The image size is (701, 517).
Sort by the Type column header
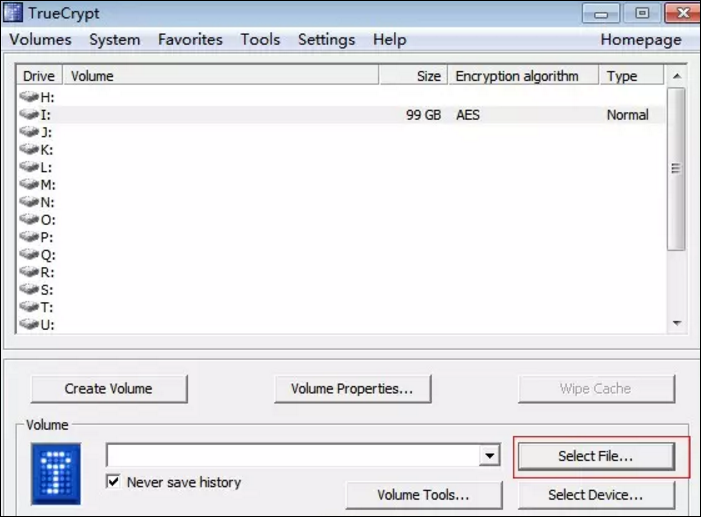coord(632,76)
